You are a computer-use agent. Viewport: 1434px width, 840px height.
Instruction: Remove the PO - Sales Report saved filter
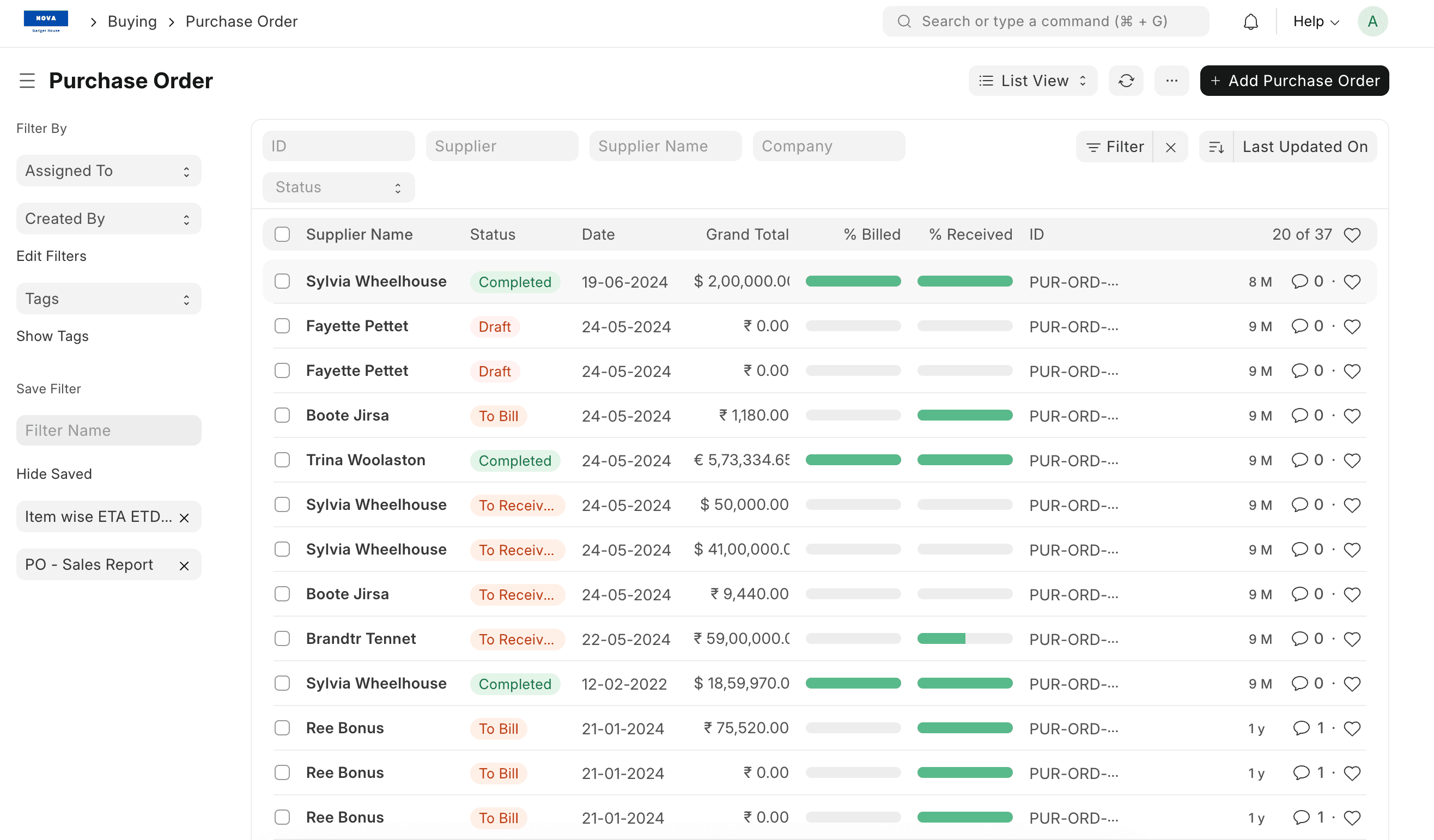coord(184,565)
